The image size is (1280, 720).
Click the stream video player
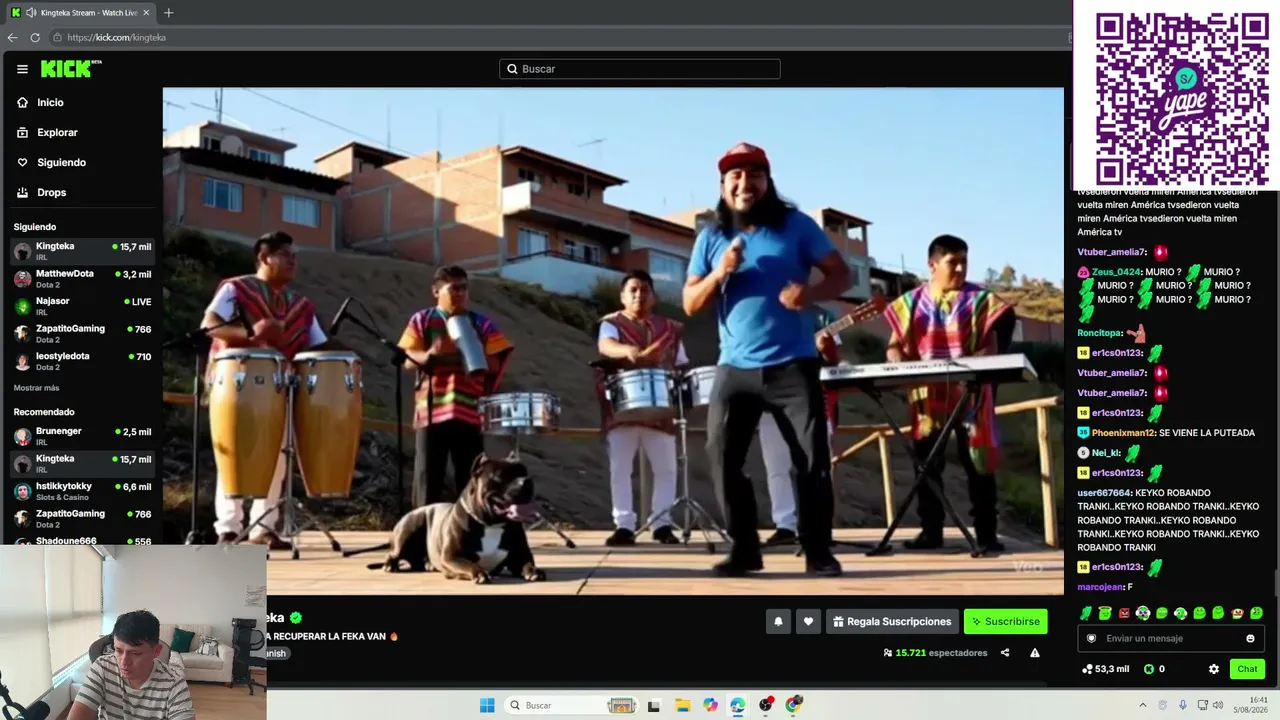coord(613,341)
